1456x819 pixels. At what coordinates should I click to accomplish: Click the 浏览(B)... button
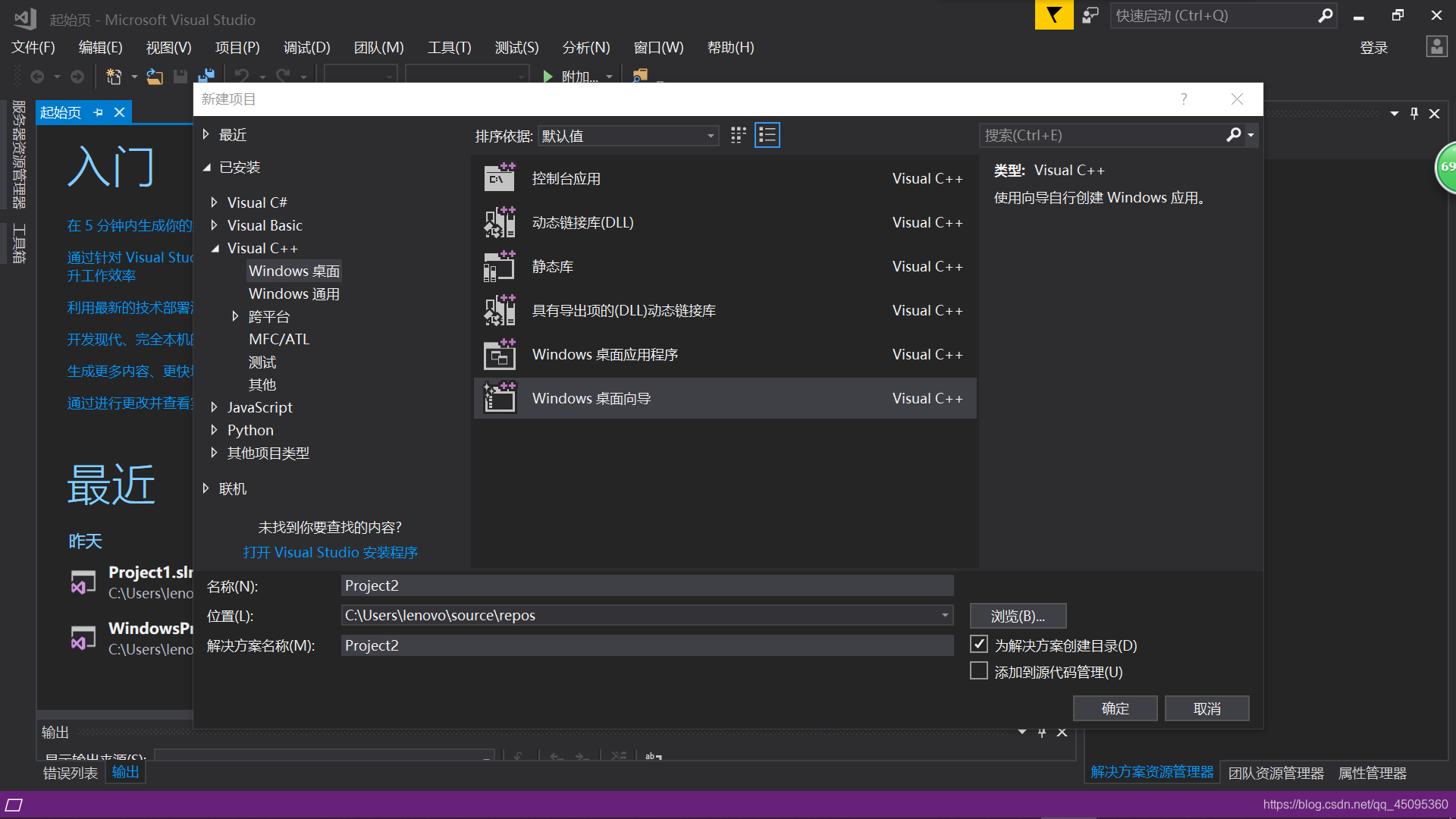pos(1018,616)
